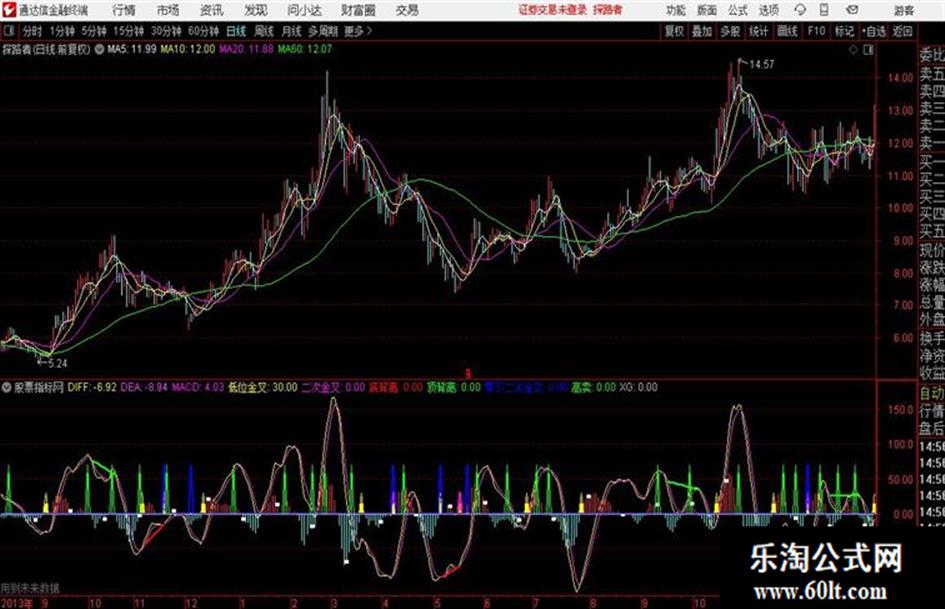The width and height of the screenshot is (945, 609).
Task: Click the DIFF: -6.92 indicator value
Action: pos(92,387)
